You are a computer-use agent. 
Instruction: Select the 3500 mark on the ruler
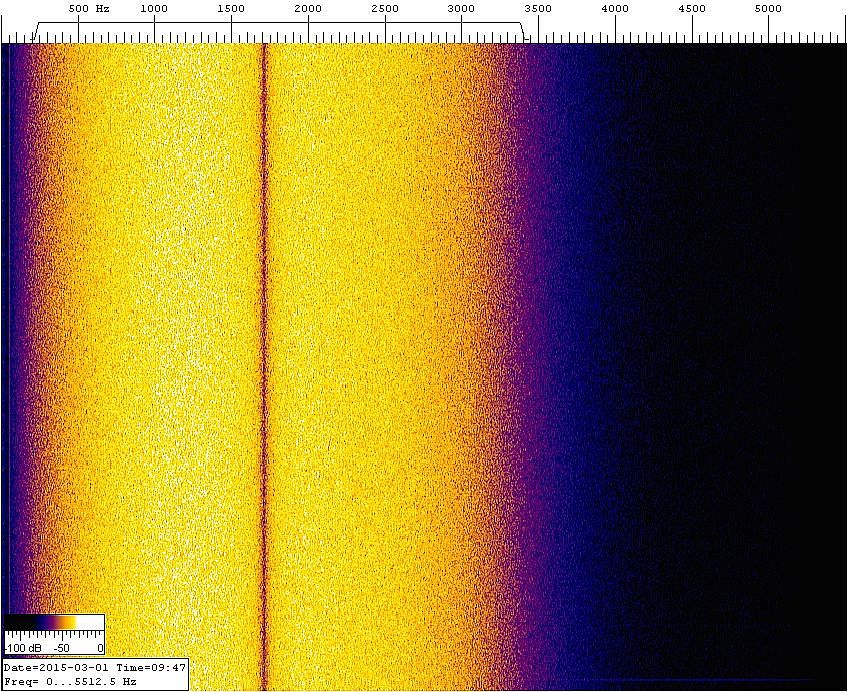(538, 9)
